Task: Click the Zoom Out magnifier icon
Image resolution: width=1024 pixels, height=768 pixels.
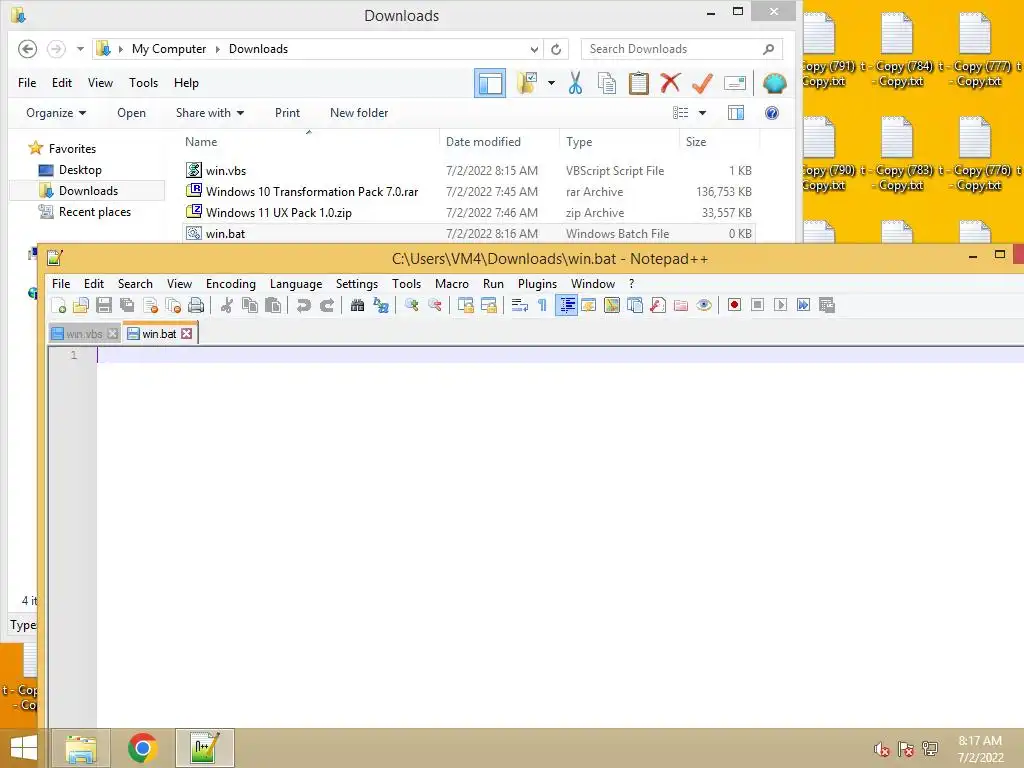Action: (434, 305)
